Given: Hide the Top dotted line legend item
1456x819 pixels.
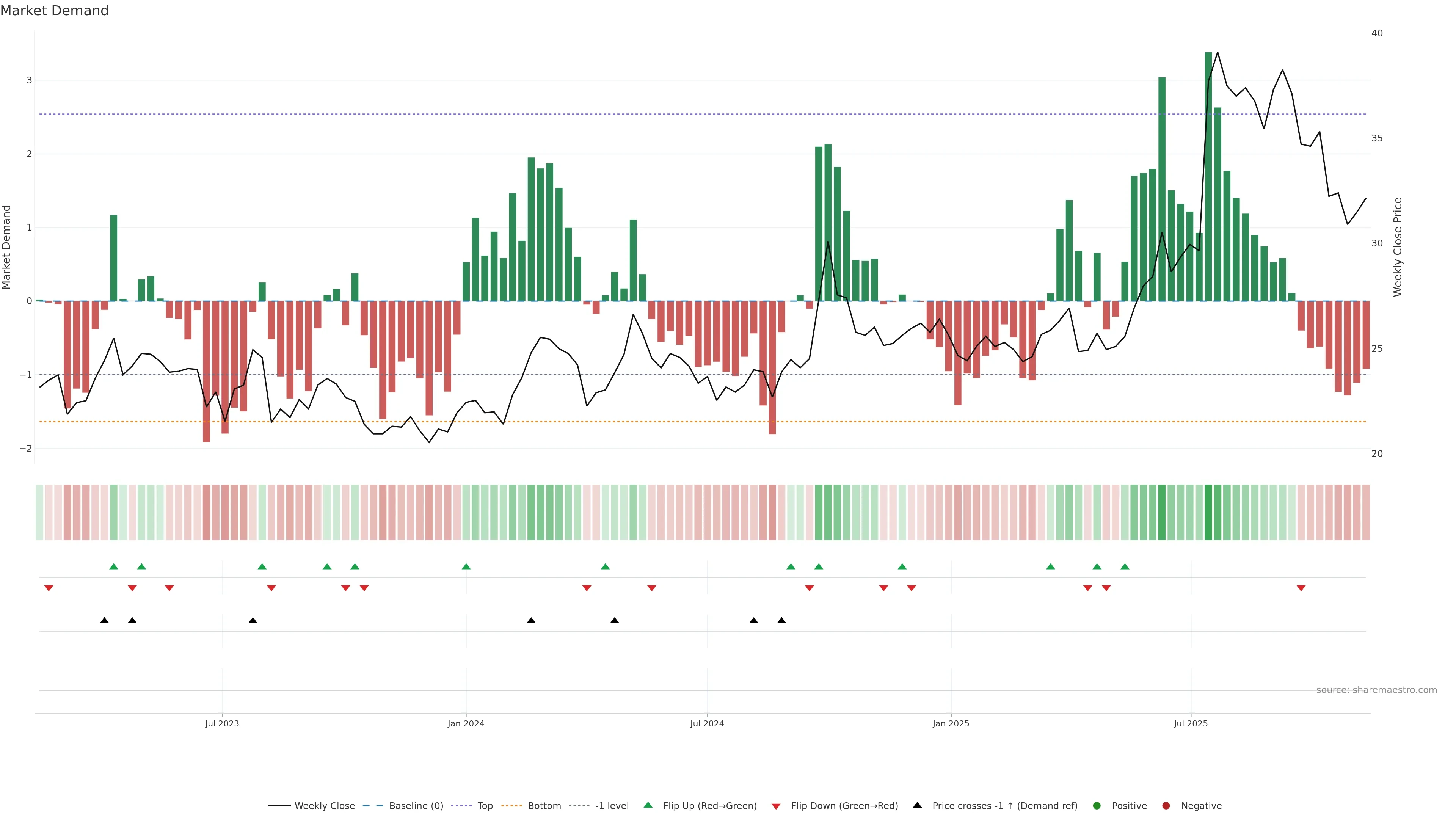Looking at the screenshot, I should click(x=485, y=805).
